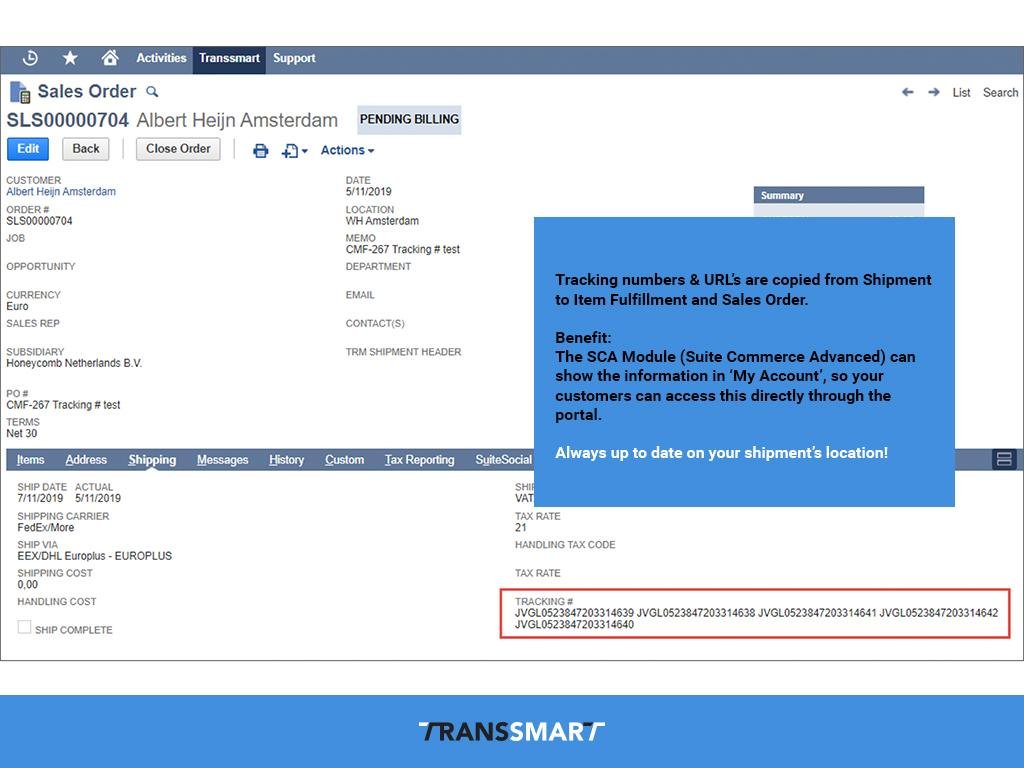Click the shipping cost value 0,00

click(x=27, y=584)
